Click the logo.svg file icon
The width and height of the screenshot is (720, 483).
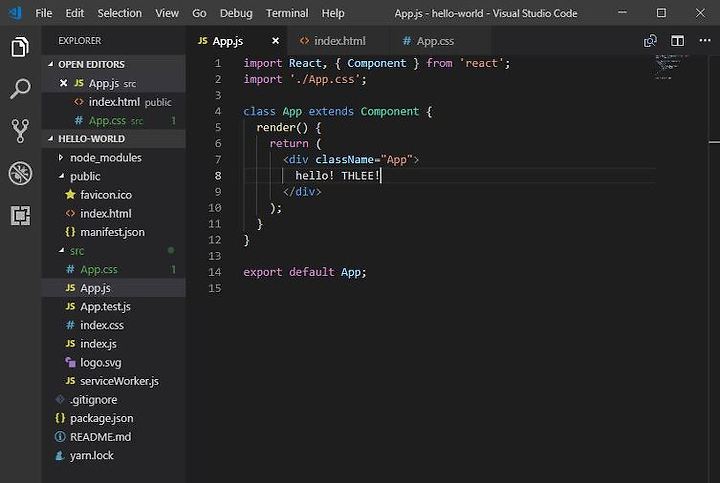(x=70, y=362)
